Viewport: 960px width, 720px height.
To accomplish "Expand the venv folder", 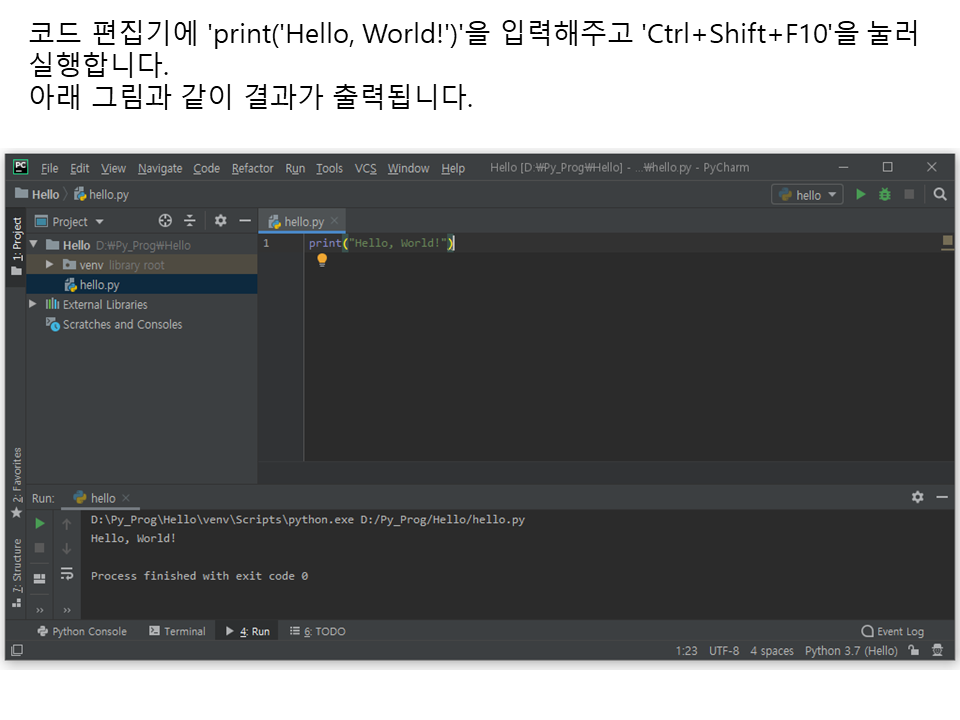I will [50, 265].
